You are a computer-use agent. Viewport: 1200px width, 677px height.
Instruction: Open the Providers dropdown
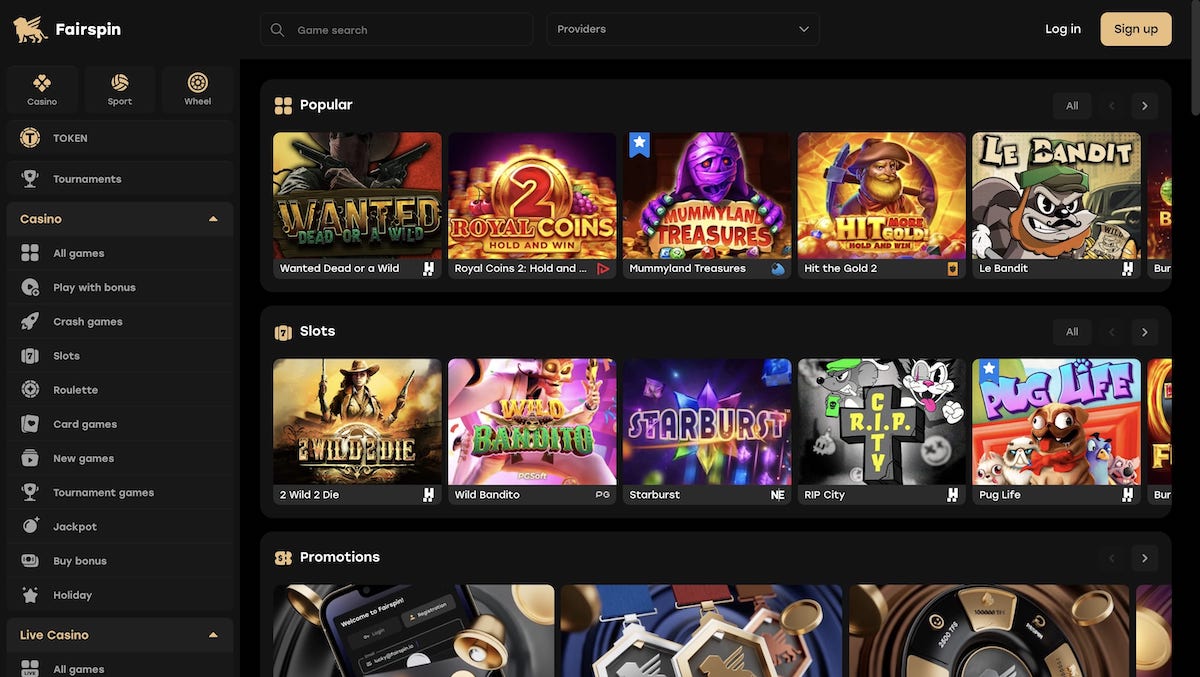[x=683, y=29]
